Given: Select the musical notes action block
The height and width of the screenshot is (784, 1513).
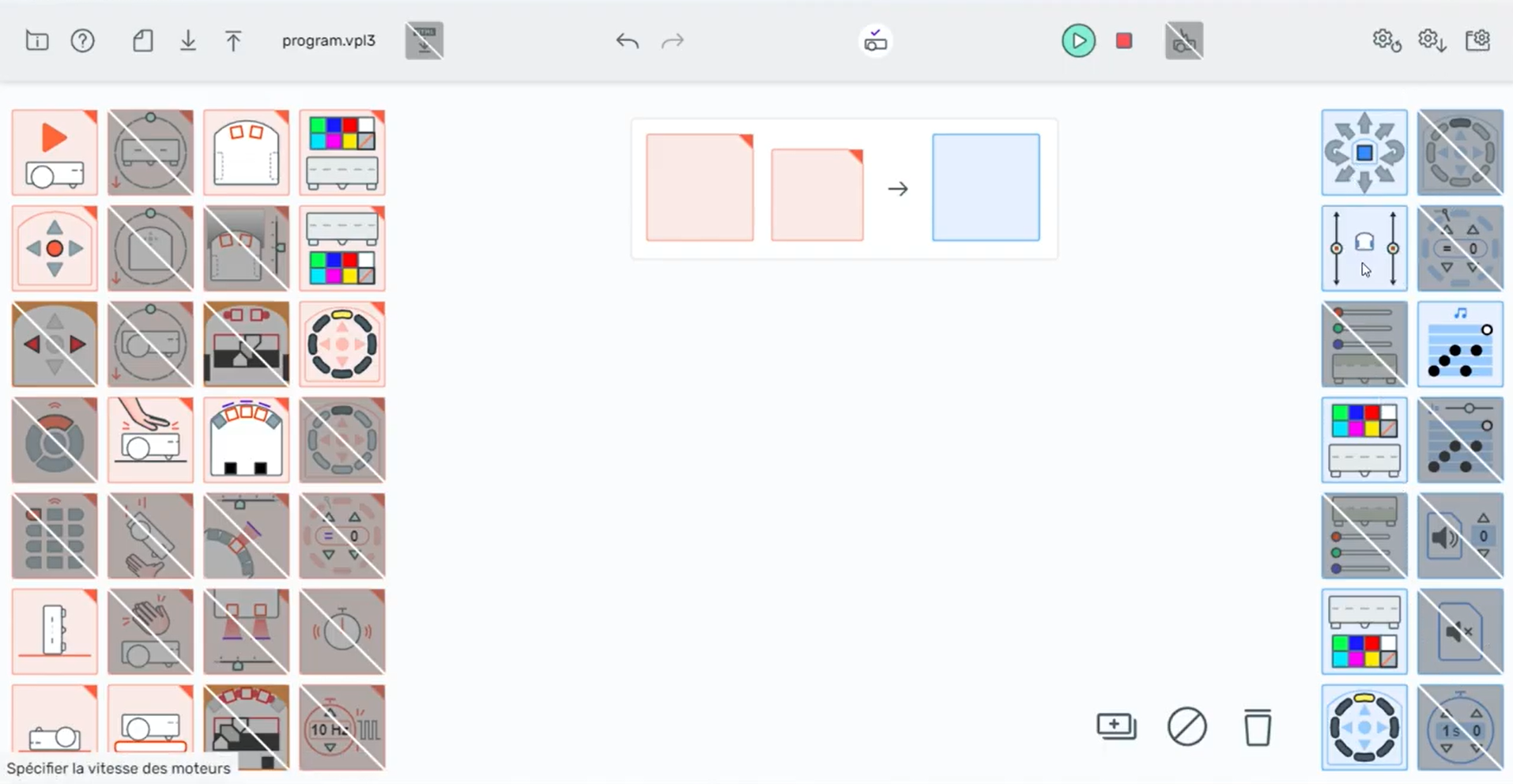Looking at the screenshot, I should pyautogui.click(x=1460, y=345).
